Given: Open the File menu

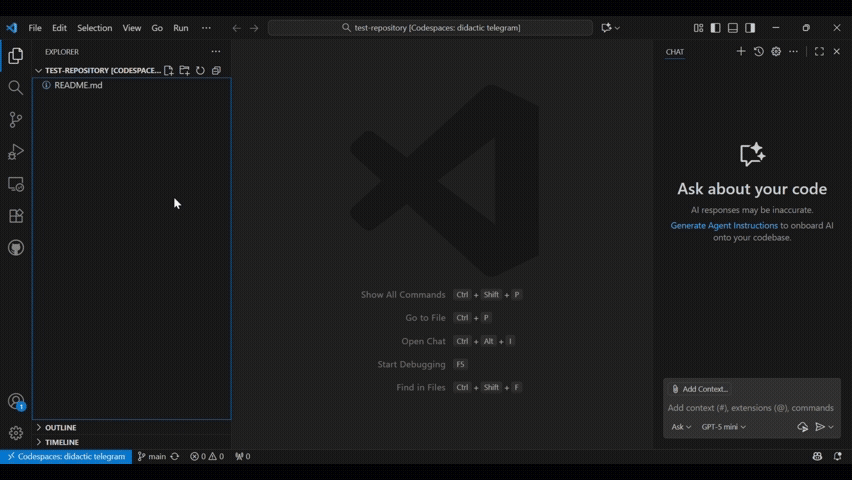Looking at the screenshot, I should [x=35, y=28].
